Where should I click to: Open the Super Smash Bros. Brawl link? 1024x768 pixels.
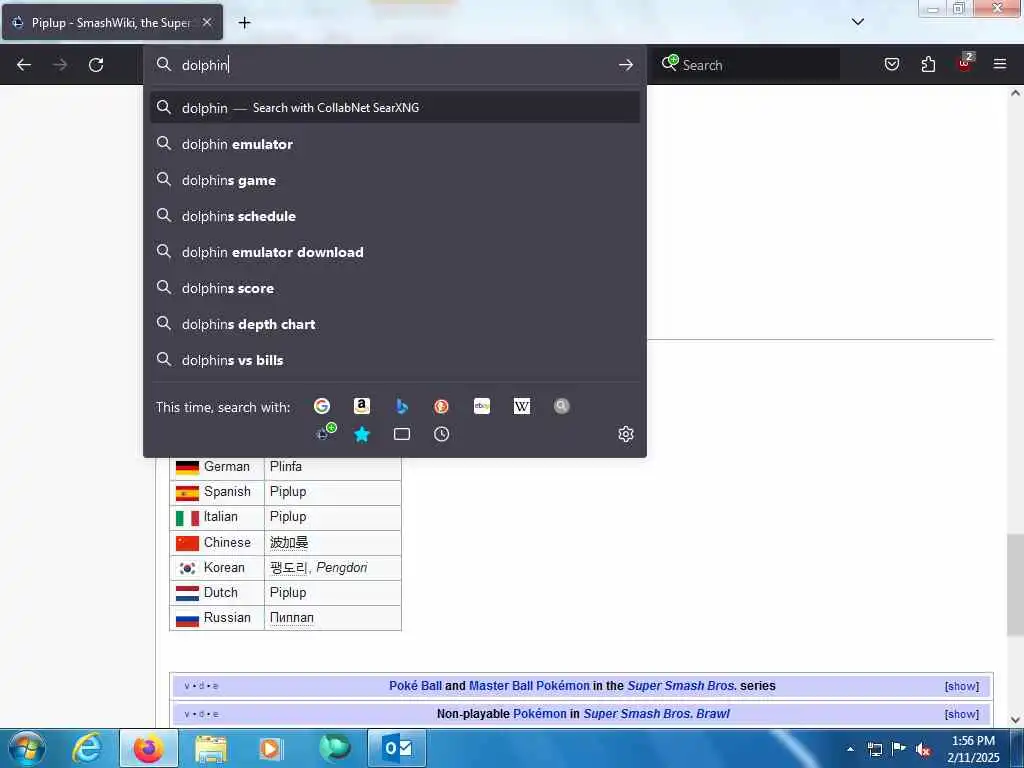pyautogui.click(x=656, y=714)
